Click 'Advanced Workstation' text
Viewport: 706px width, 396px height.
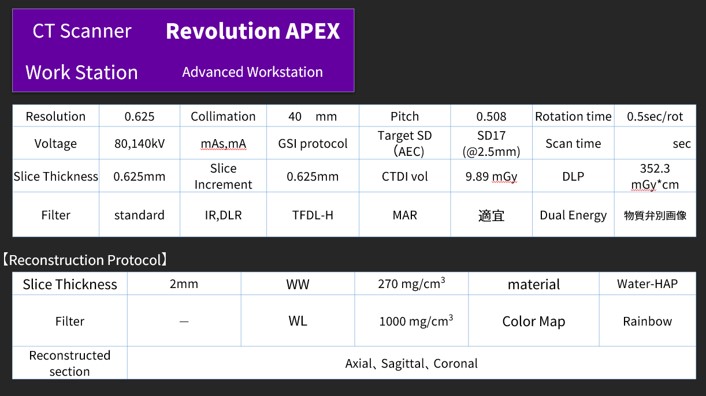(x=252, y=72)
